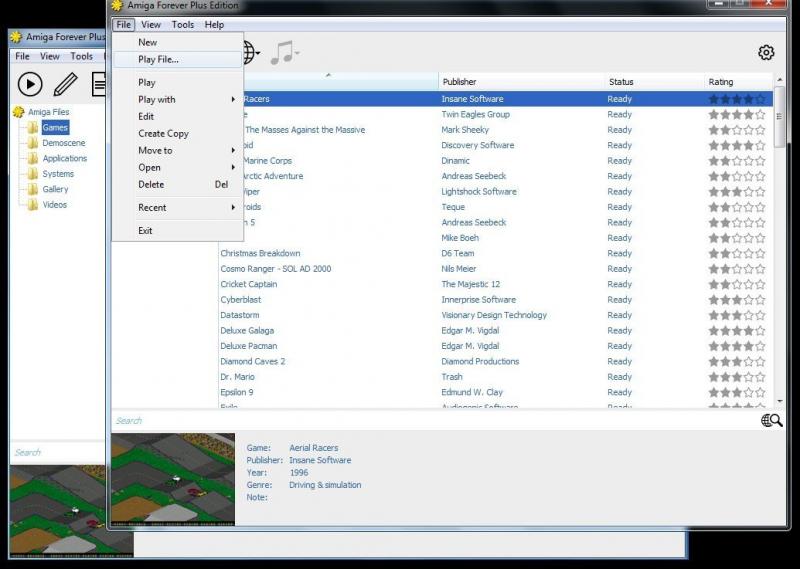Expand the Open submenu

pos(178,167)
